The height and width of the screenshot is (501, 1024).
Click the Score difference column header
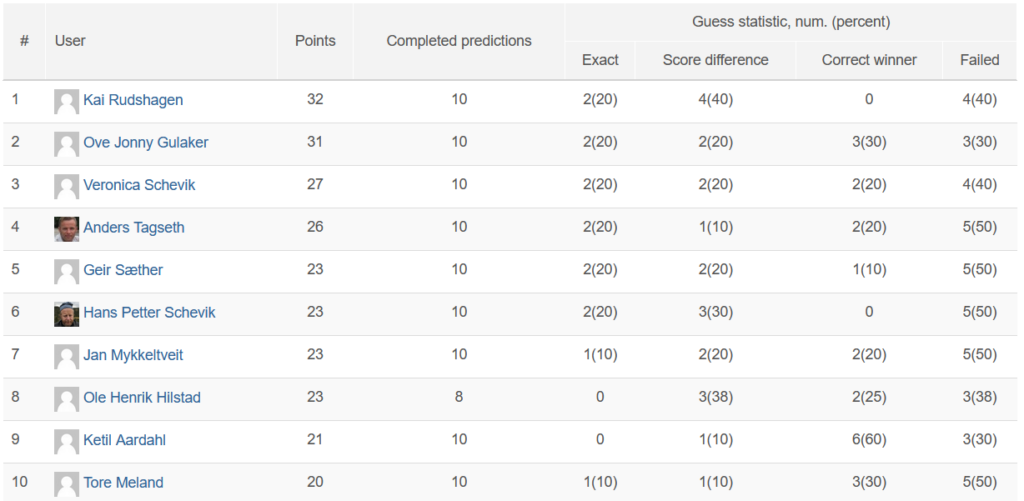click(x=716, y=60)
